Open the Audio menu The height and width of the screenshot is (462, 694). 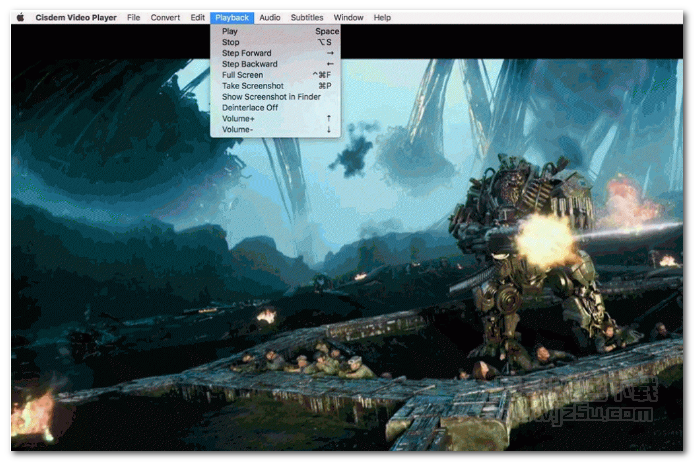click(x=270, y=18)
